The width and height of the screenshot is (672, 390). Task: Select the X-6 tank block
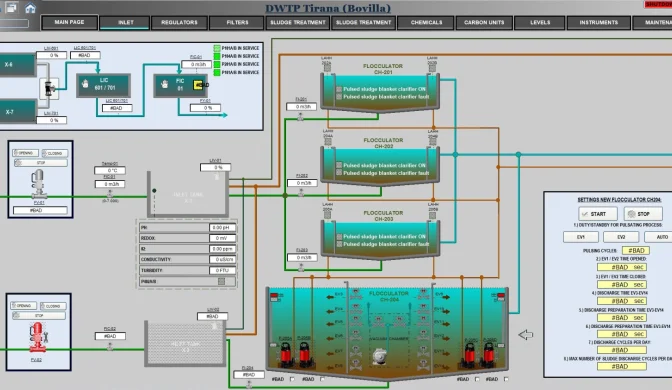[x=17, y=65]
